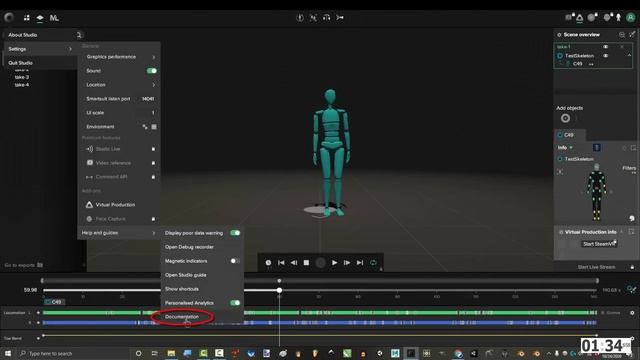
Task: Click the Add objects circle icon
Action: [565, 118]
